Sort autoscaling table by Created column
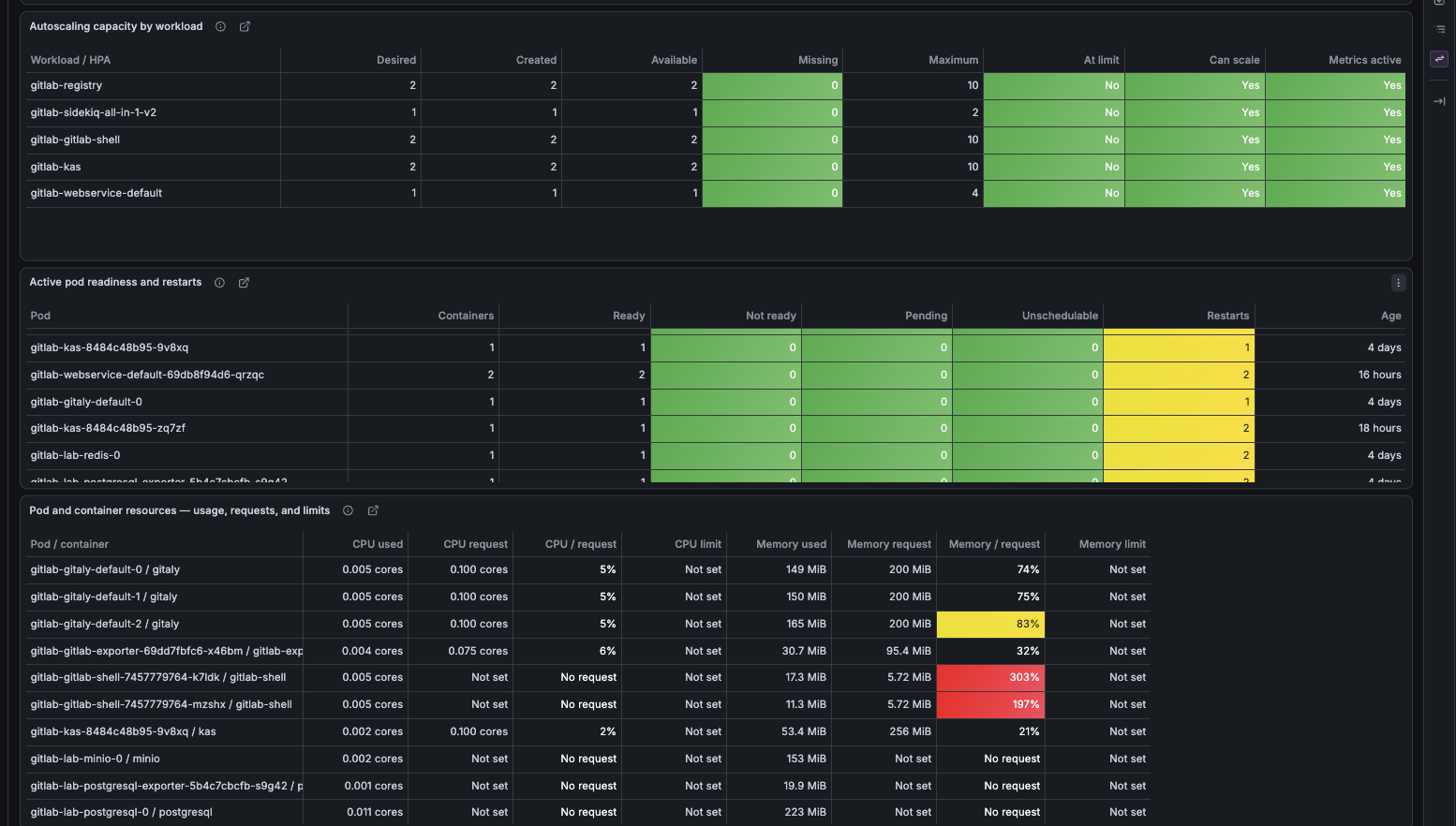The image size is (1456, 826). pos(536,60)
